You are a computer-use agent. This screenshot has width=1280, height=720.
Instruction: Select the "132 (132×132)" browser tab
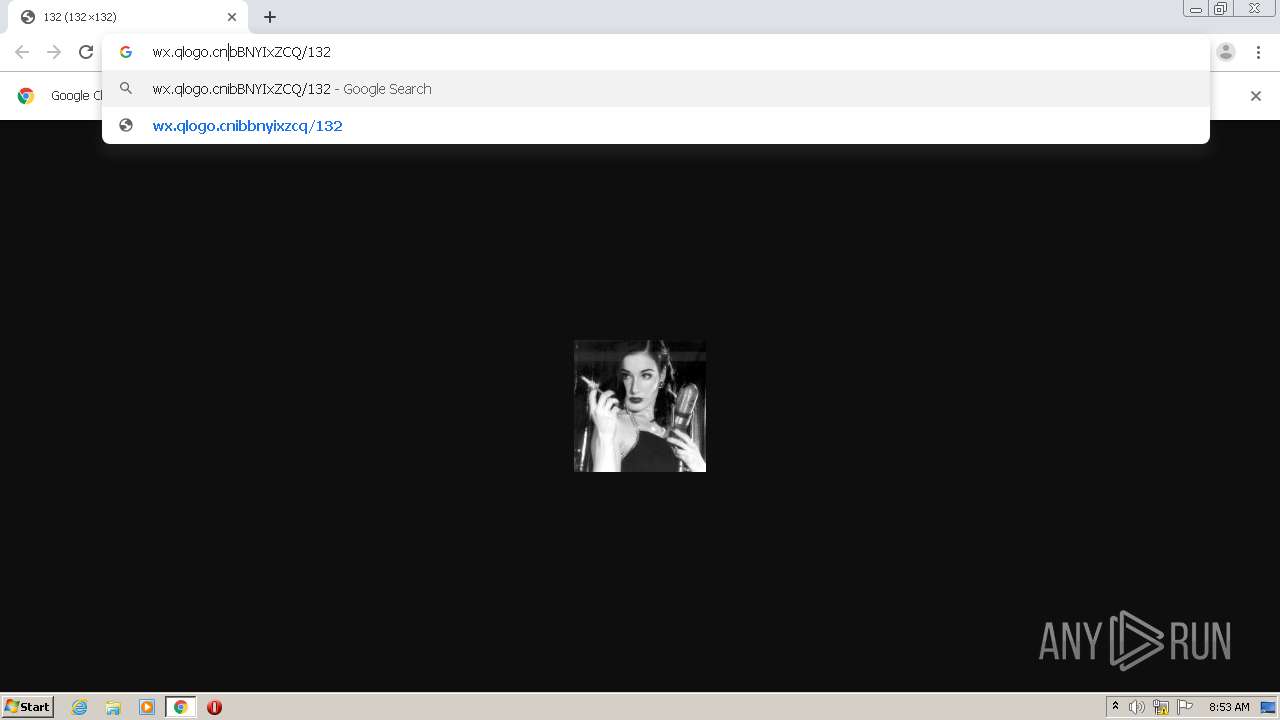(128, 17)
